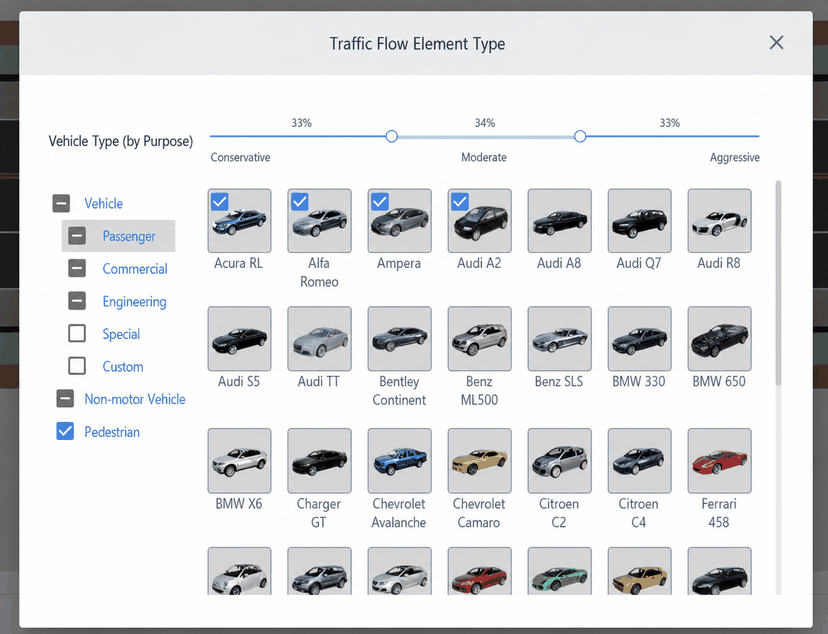Image resolution: width=828 pixels, height=634 pixels.
Task: Open the Vehicle category
Action: pyautogui.click(x=104, y=204)
